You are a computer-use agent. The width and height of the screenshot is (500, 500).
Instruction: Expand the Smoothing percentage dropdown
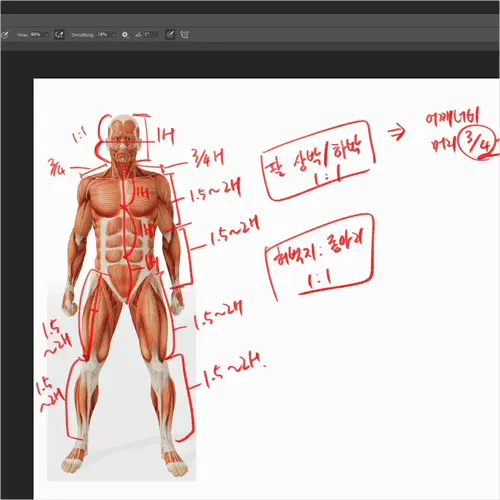(x=114, y=35)
